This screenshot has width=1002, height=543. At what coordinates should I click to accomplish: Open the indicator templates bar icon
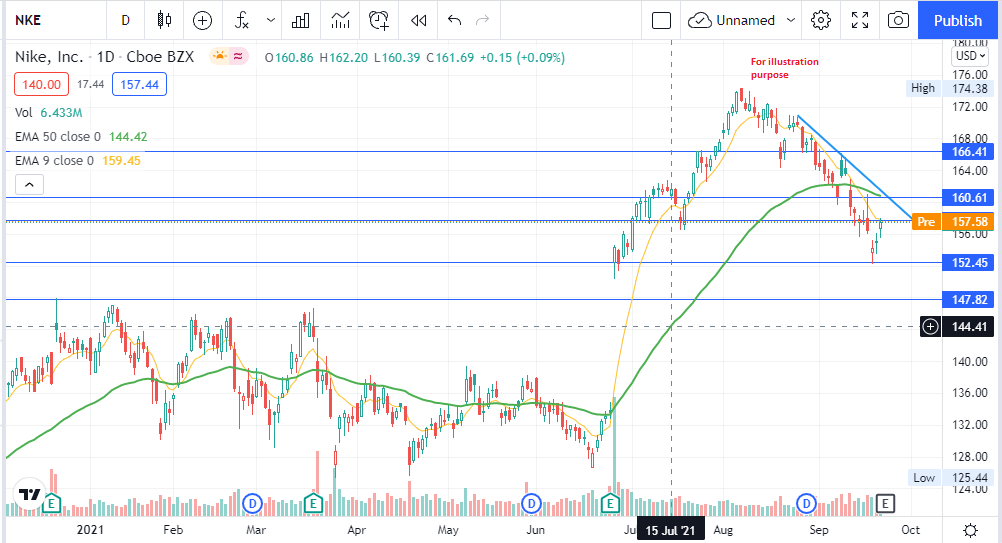[300, 20]
